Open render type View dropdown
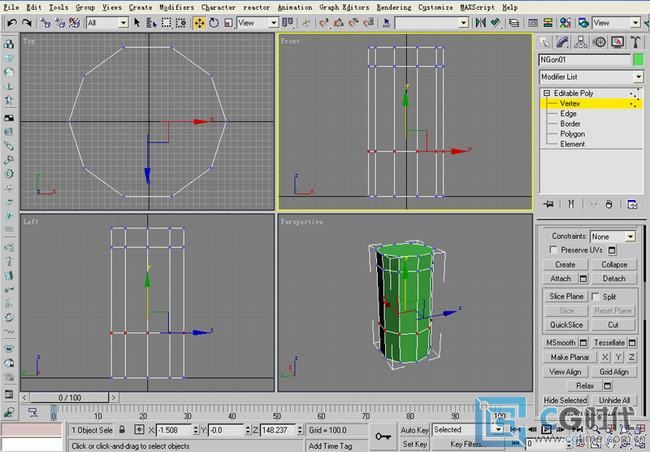This screenshot has height=452, width=650. 616,23
